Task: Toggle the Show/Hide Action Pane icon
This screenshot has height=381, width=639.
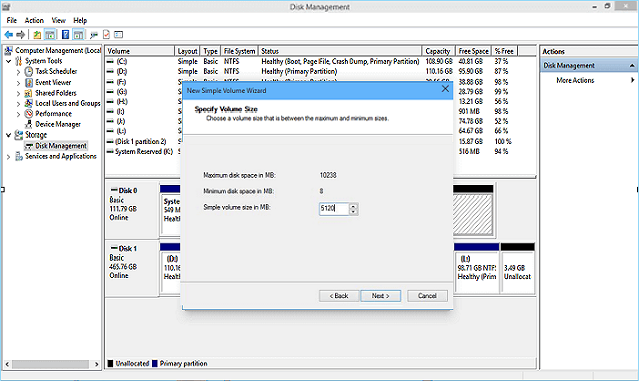Action: coord(79,35)
